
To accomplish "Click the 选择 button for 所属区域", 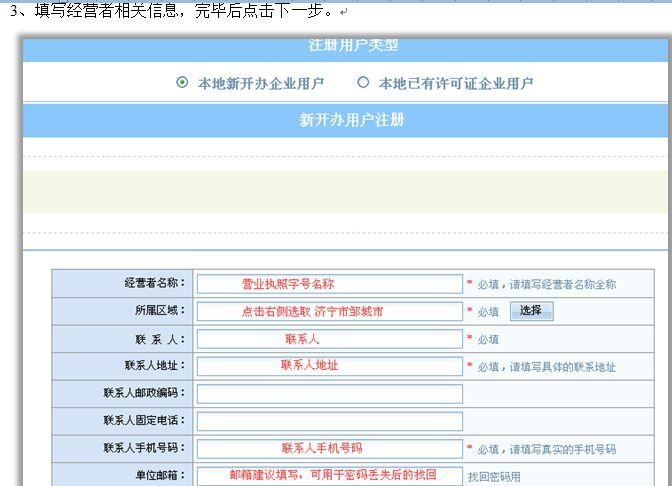I will pos(531,311).
